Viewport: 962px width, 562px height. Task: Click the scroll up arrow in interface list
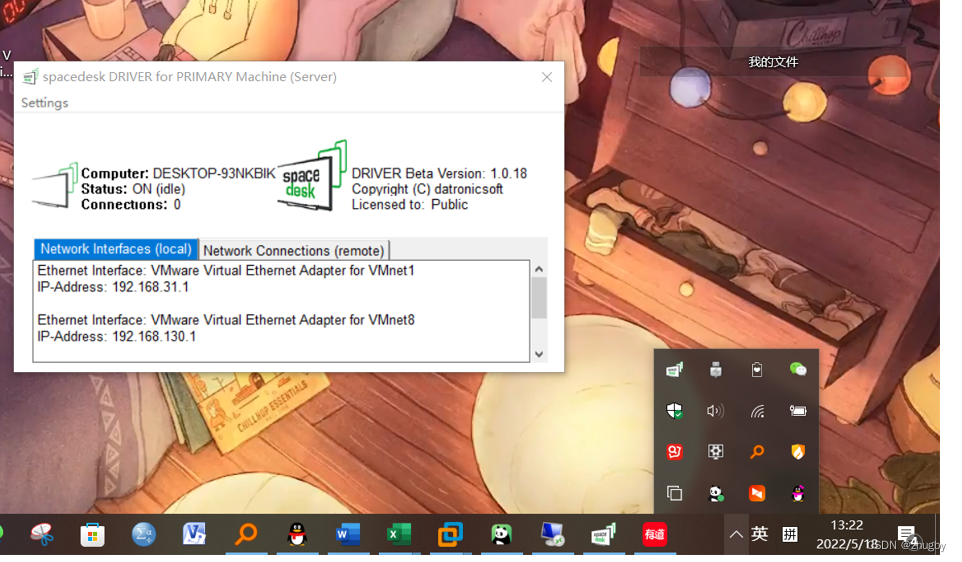[539, 269]
